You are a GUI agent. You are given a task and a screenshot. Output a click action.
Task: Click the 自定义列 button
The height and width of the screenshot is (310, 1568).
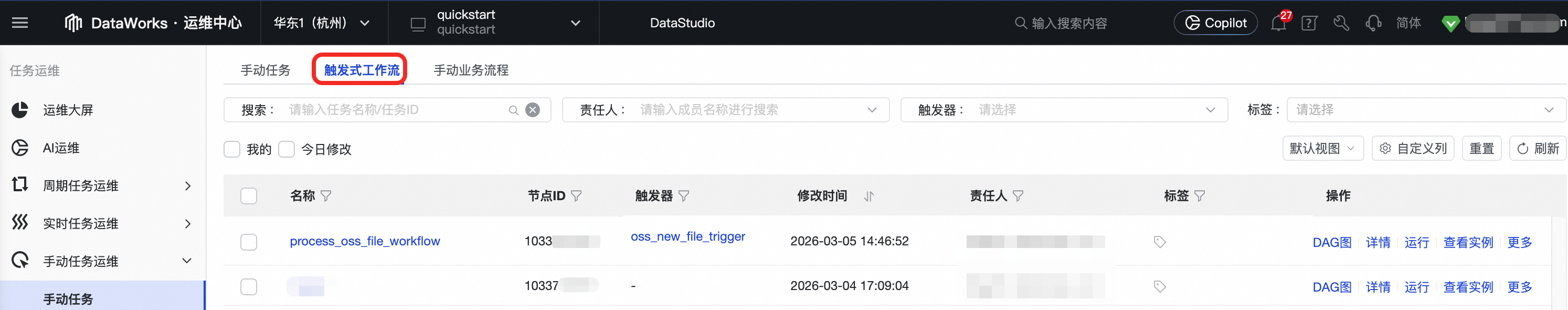point(1413,149)
